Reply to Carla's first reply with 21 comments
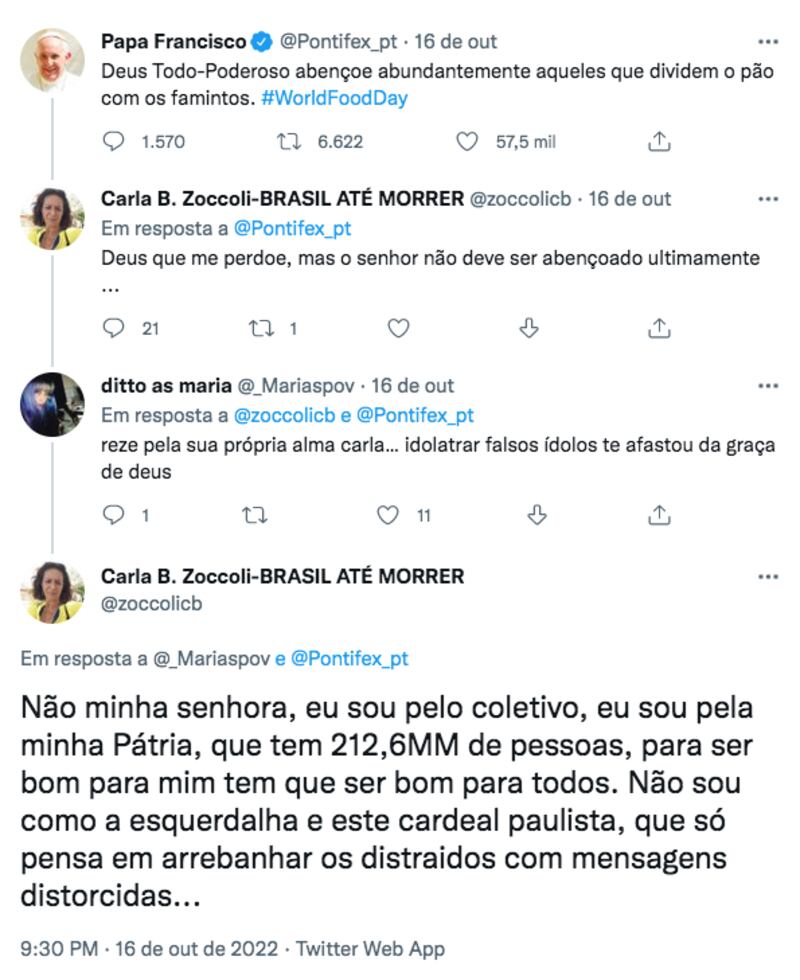The width and height of the screenshot is (800, 980). (x=115, y=328)
